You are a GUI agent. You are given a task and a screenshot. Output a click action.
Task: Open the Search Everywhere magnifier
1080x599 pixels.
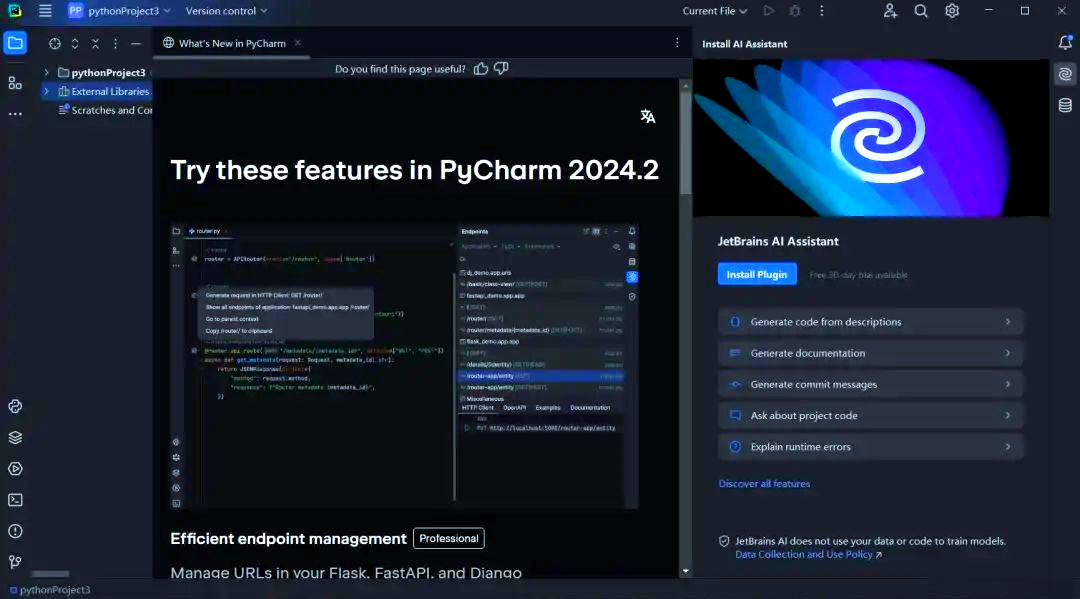click(921, 11)
